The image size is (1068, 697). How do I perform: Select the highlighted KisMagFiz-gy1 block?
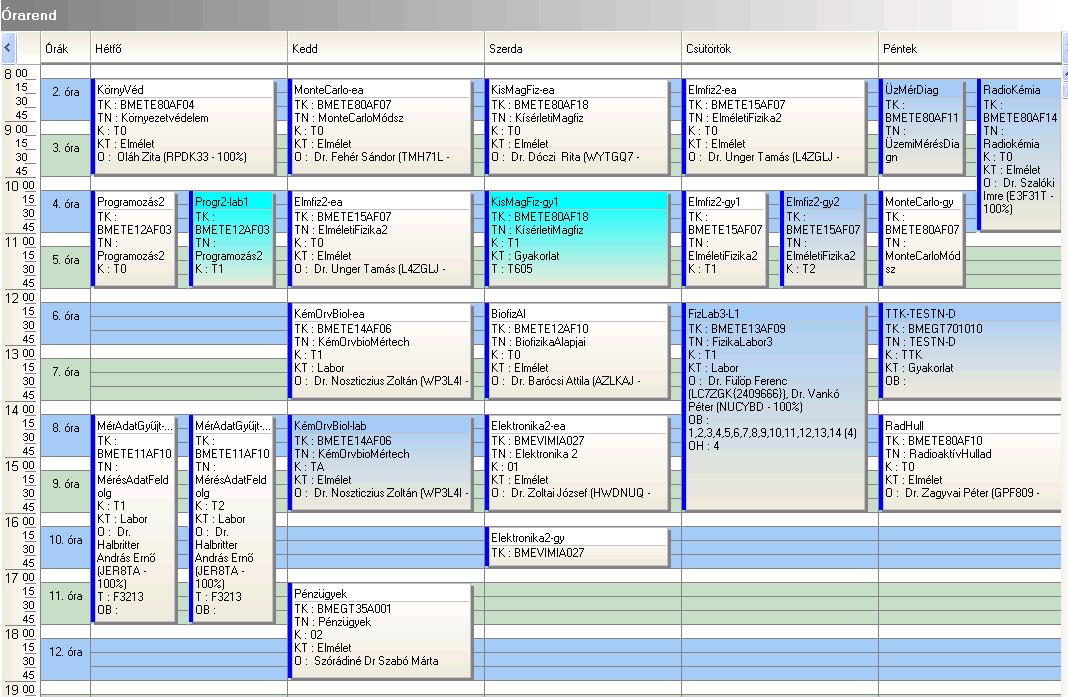(577, 239)
